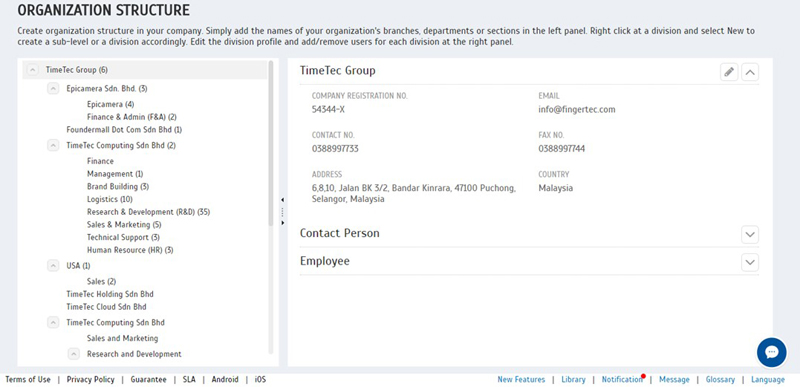Select Sales (2) under USA

coord(101,281)
